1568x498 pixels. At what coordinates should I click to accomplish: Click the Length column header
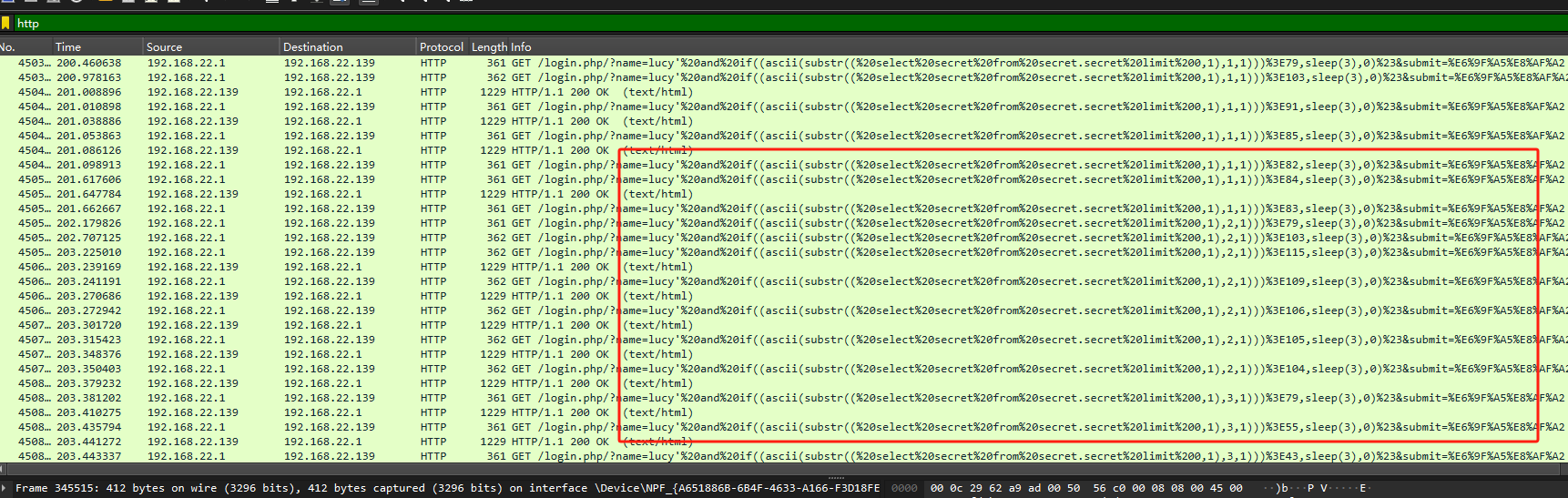point(489,46)
